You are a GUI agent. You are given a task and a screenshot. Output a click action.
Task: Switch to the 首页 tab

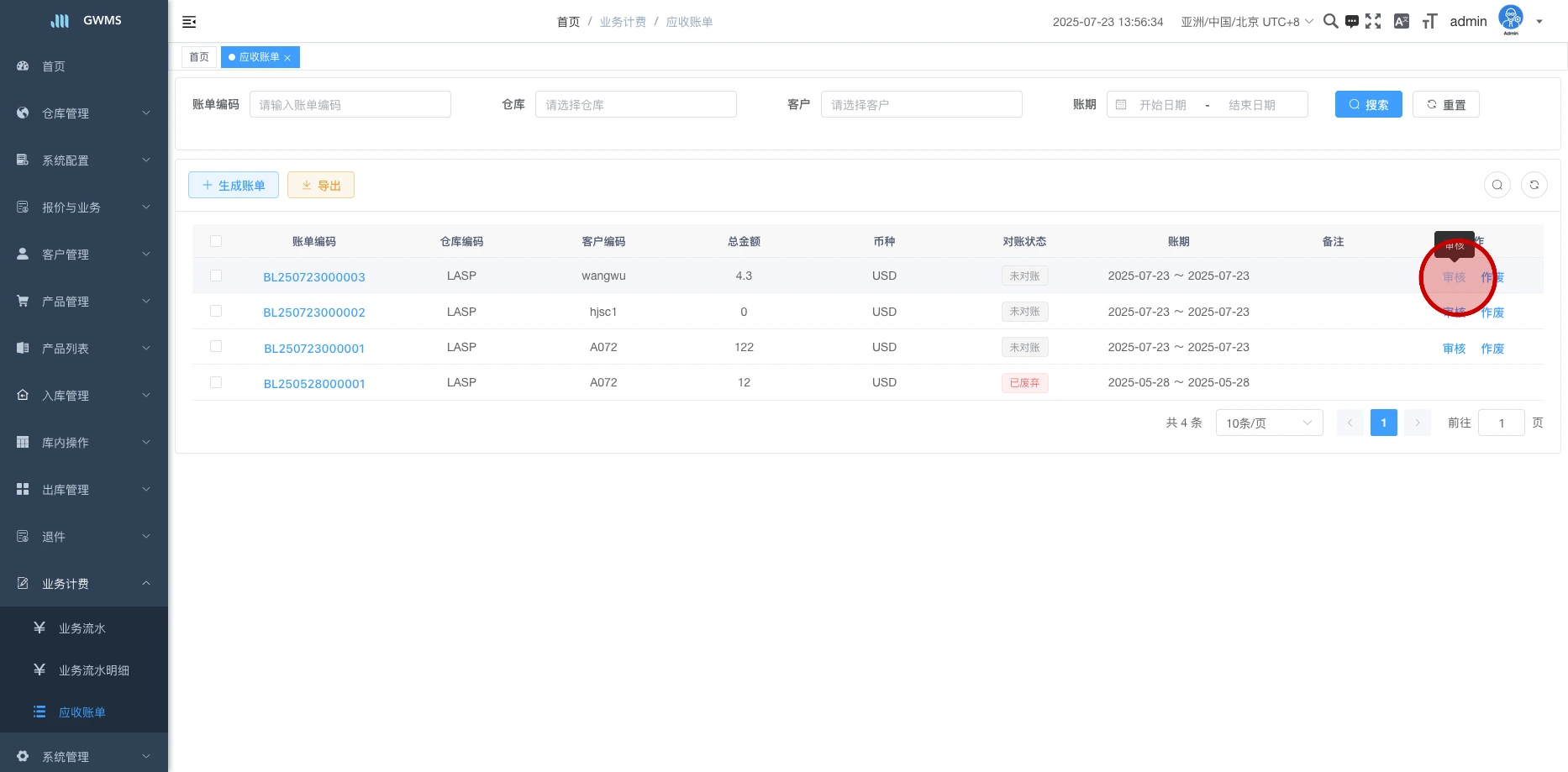[199, 57]
